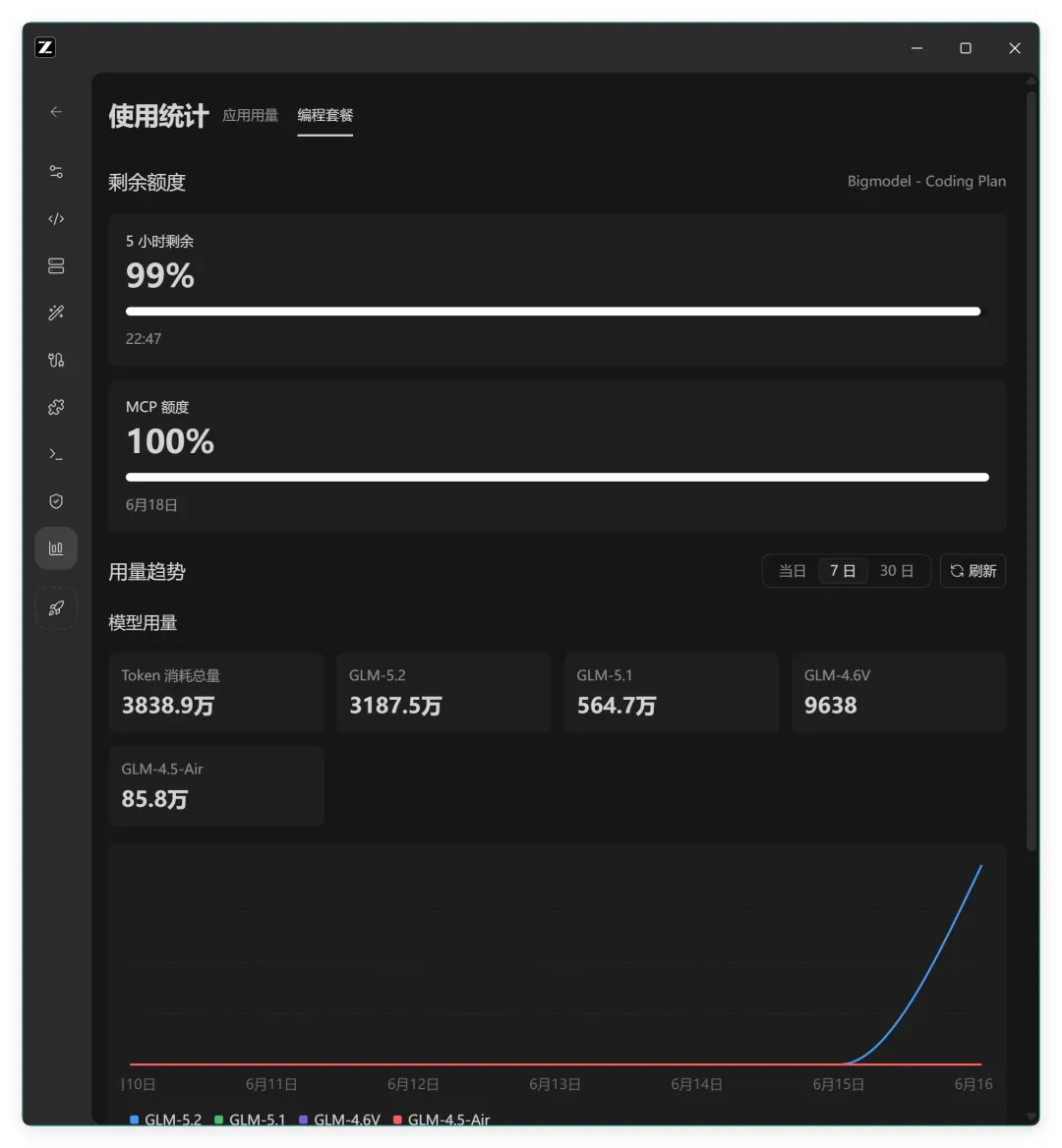Click the 100% MCP quota value

tap(170, 440)
